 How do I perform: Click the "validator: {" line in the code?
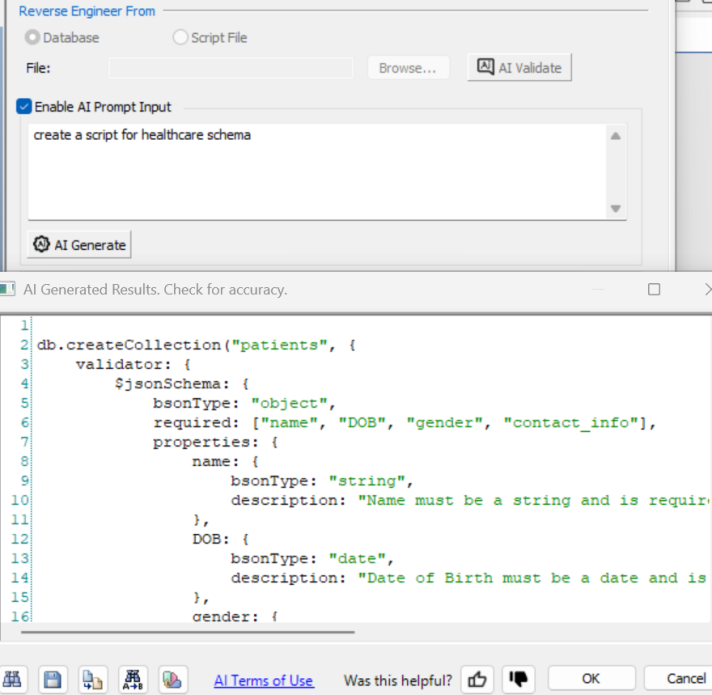point(134,365)
